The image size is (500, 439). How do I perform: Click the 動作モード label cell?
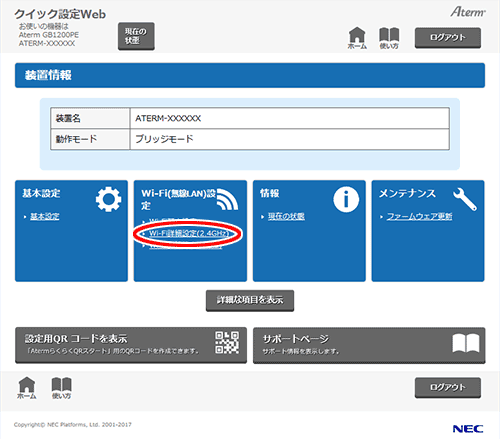[90, 139]
